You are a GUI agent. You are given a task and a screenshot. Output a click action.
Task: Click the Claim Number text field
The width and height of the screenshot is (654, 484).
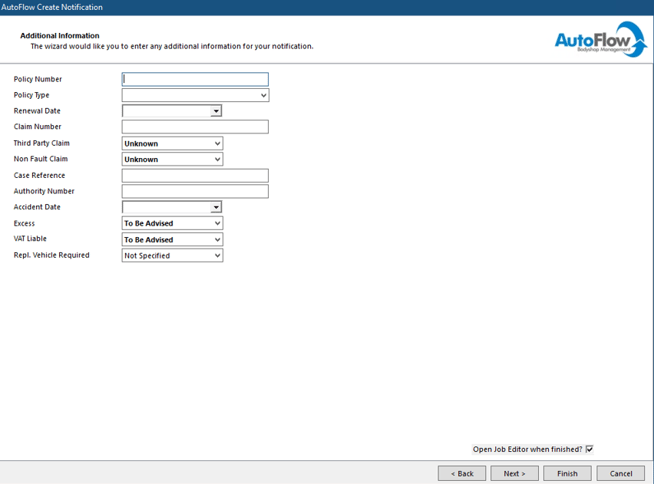tap(195, 127)
